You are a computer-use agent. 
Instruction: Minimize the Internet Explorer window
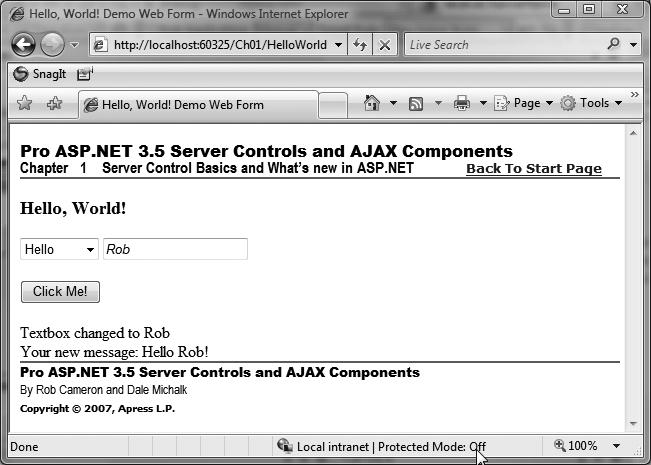[x=564, y=10]
